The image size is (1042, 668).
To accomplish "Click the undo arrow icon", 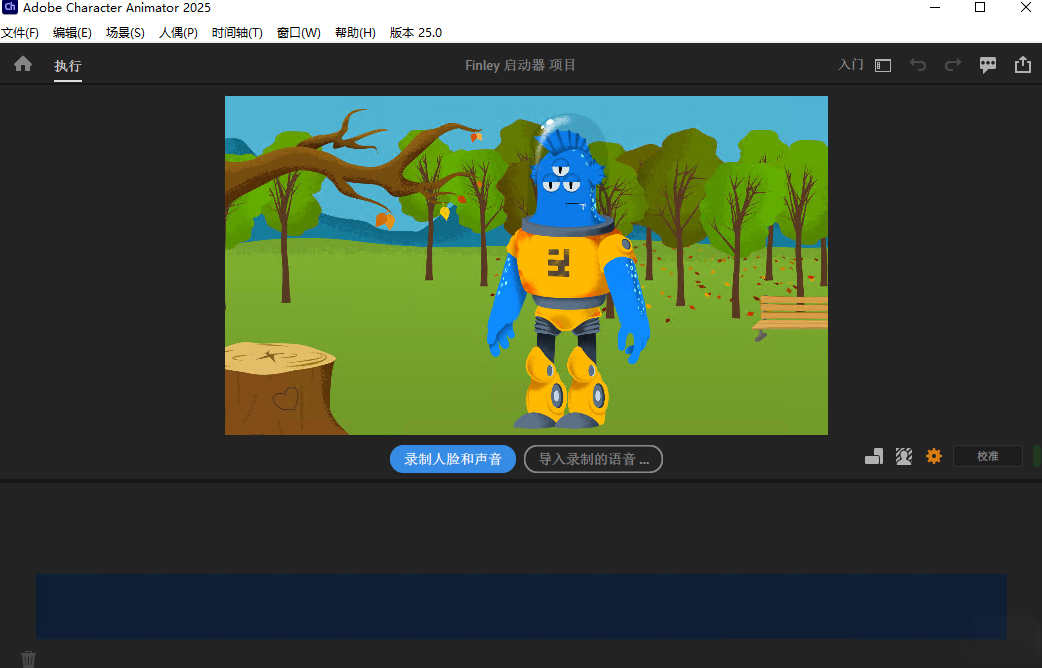I will tap(918, 64).
